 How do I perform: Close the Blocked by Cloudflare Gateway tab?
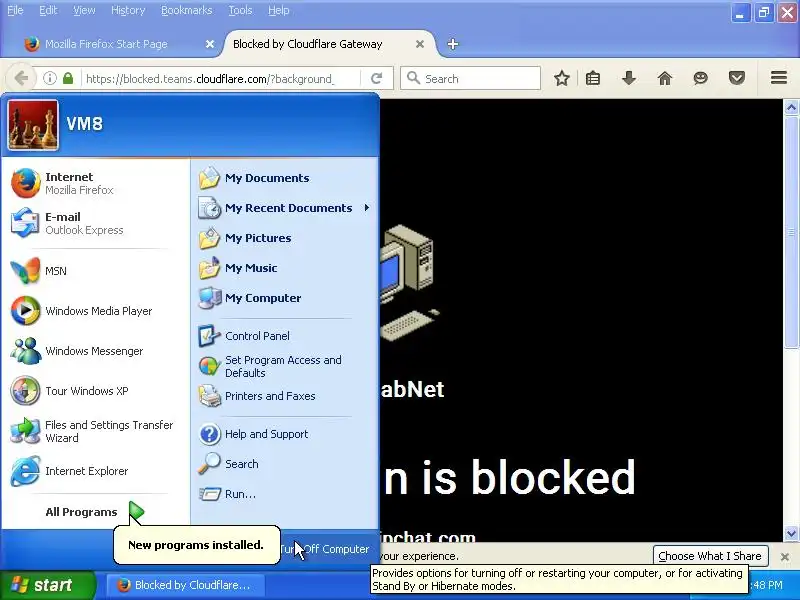pos(420,44)
